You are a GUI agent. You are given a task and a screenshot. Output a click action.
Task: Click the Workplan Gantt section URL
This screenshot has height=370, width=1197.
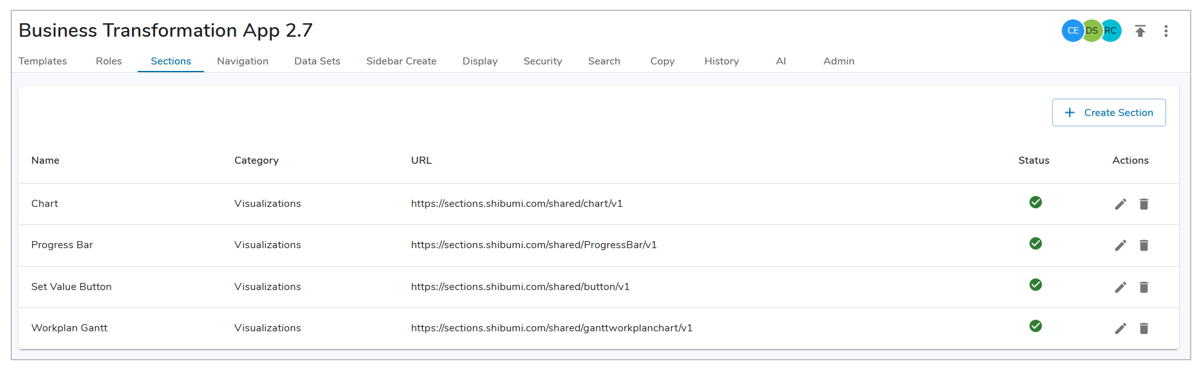point(552,328)
